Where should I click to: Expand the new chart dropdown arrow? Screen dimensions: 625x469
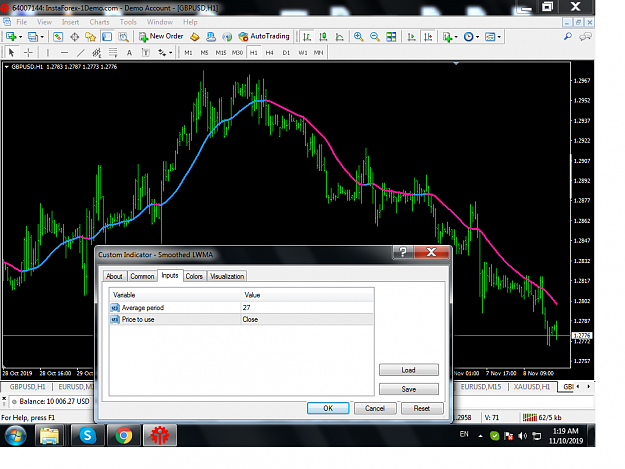tap(20, 37)
